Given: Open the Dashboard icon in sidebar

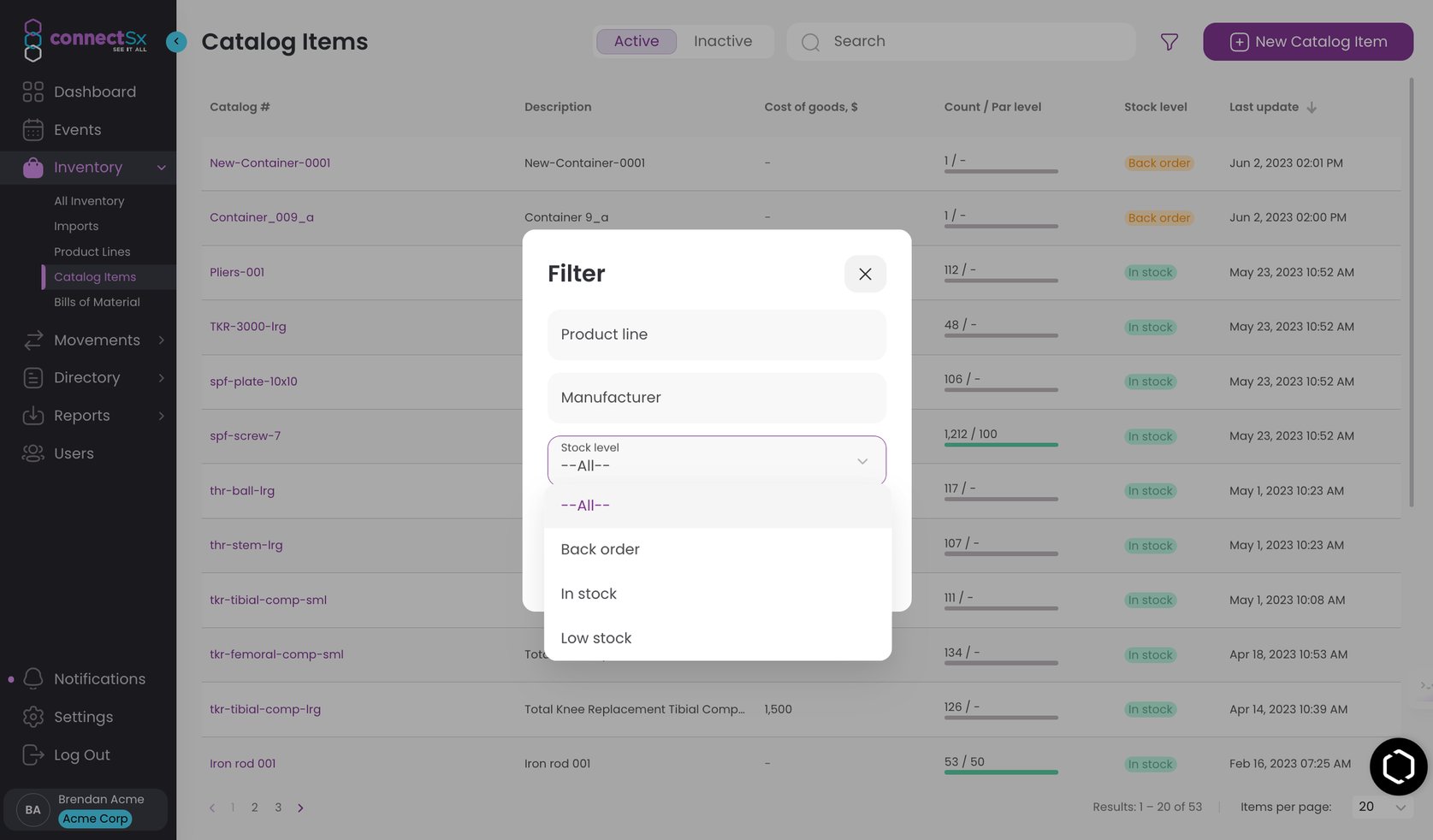Looking at the screenshot, I should [x=33, y=92].
